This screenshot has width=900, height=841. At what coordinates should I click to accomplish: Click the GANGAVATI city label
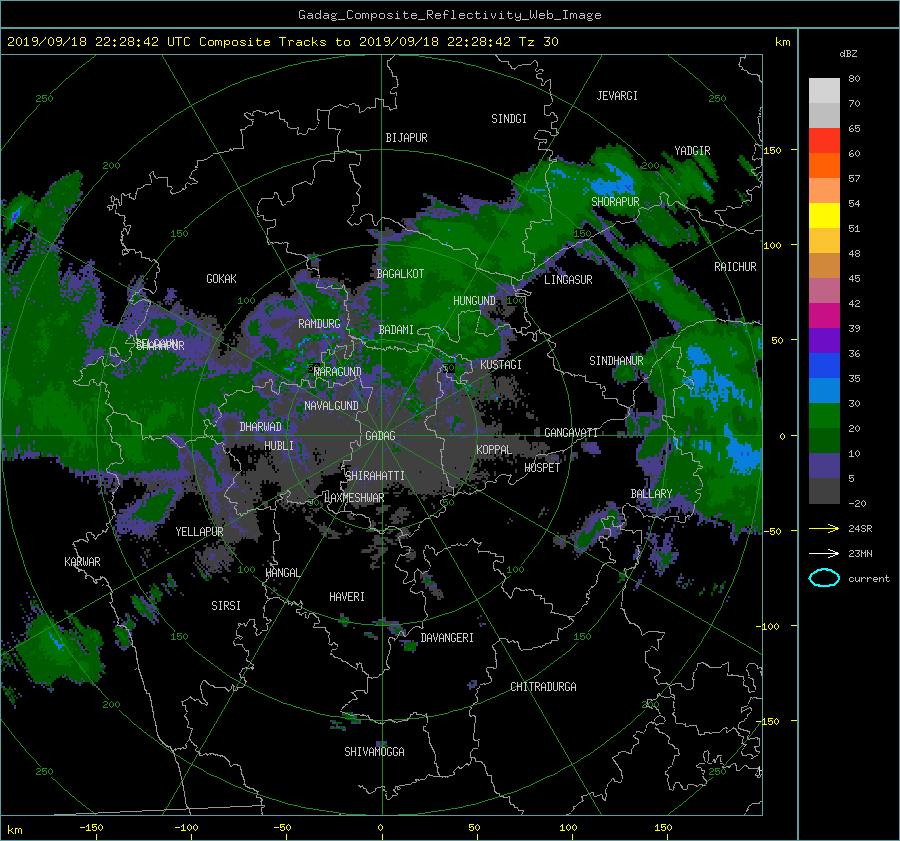pyautogui.click(x=571, y=433)
